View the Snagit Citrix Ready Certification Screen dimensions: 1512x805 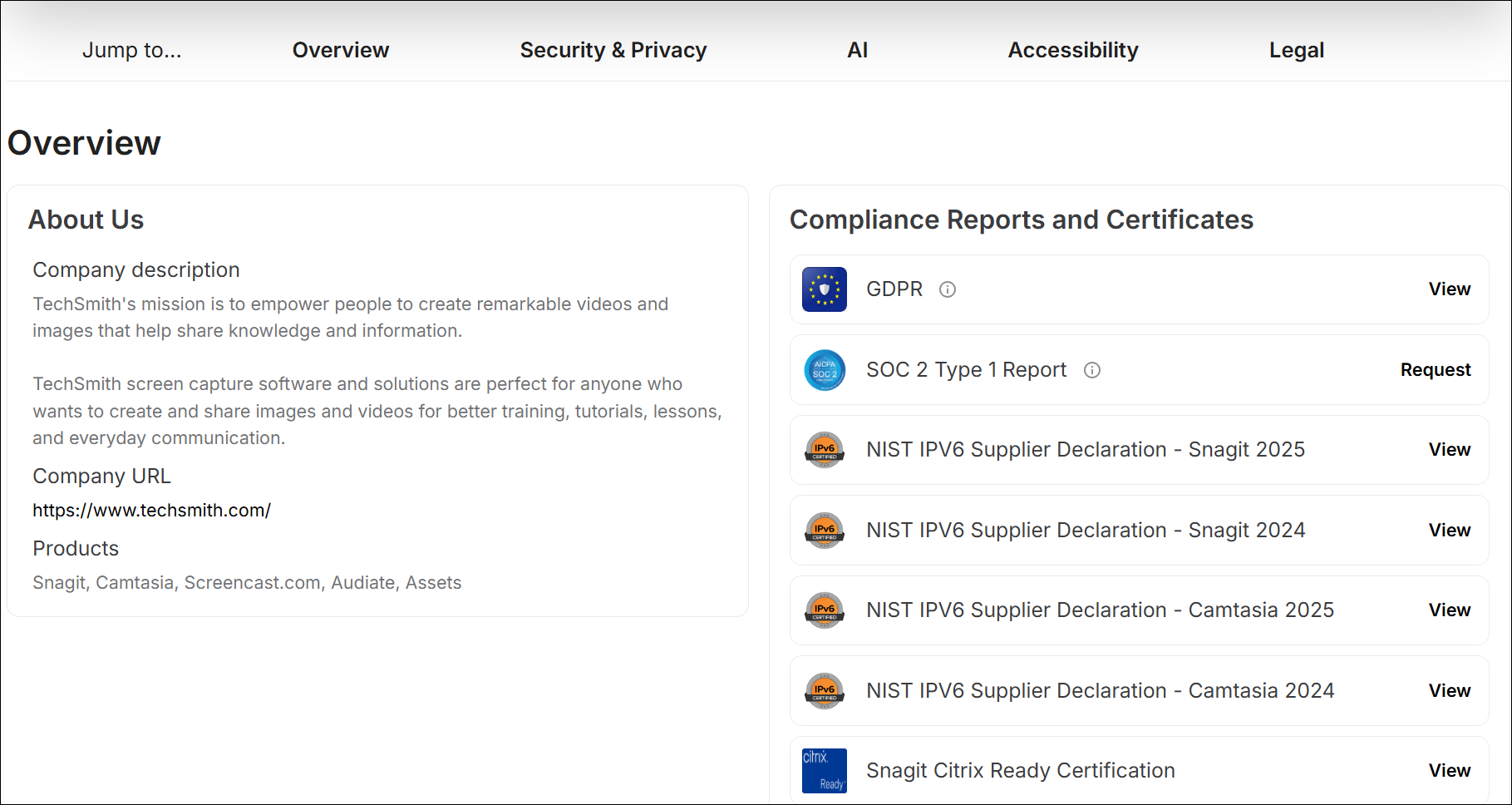(1449, 771)
